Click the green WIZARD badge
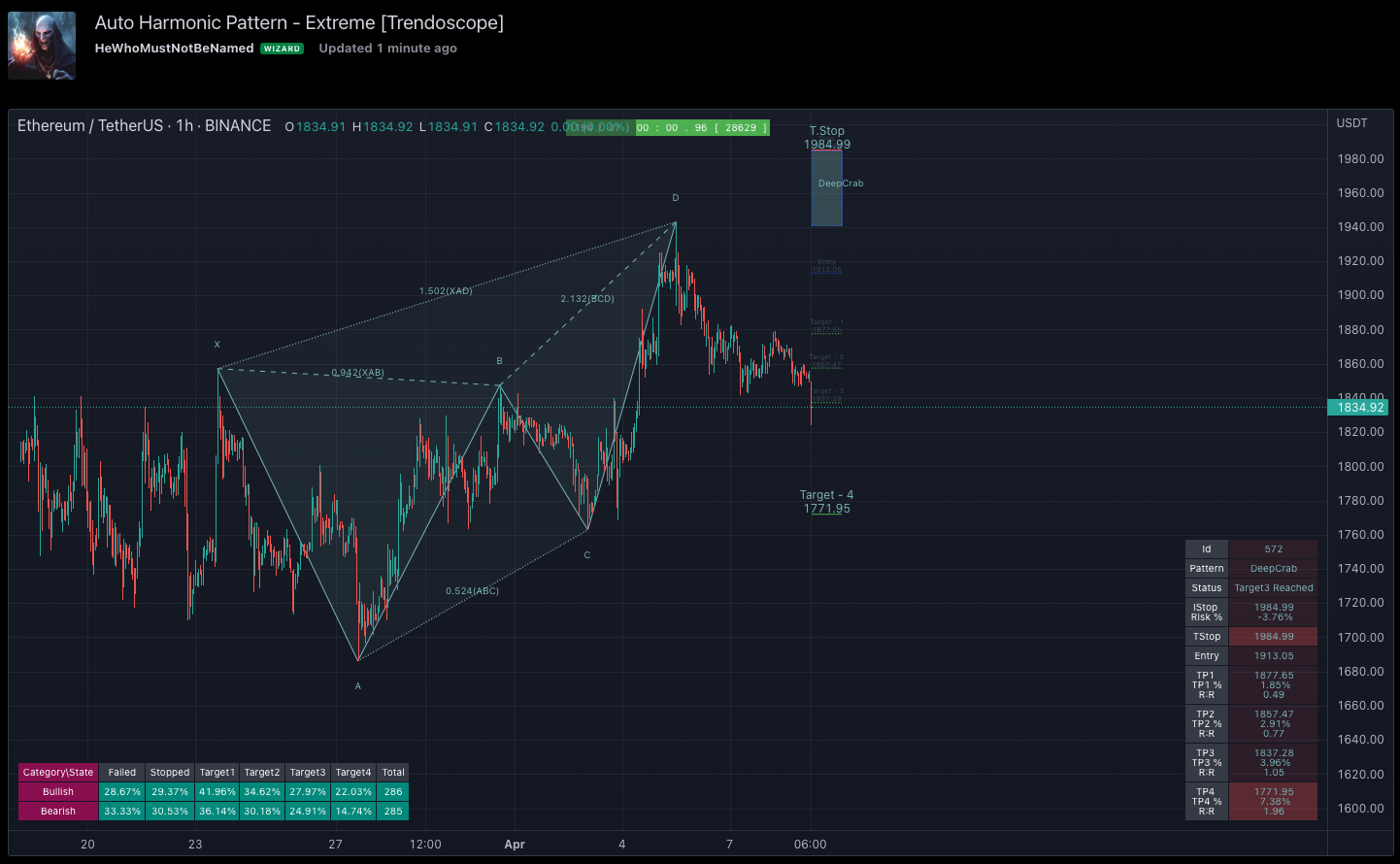1400x864 pixels. click(283, 49)
